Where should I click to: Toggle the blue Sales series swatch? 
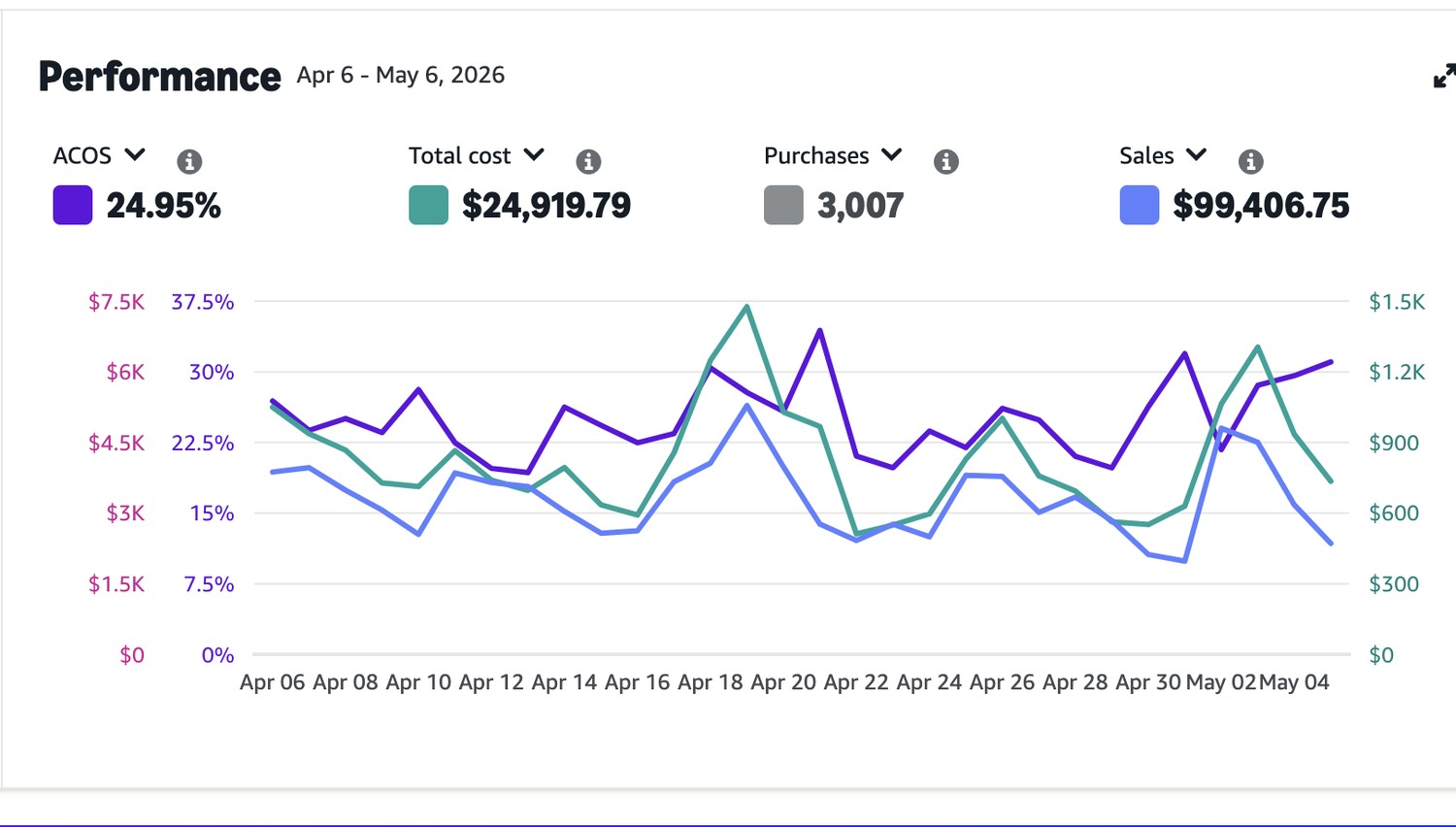coord(1140,205)
